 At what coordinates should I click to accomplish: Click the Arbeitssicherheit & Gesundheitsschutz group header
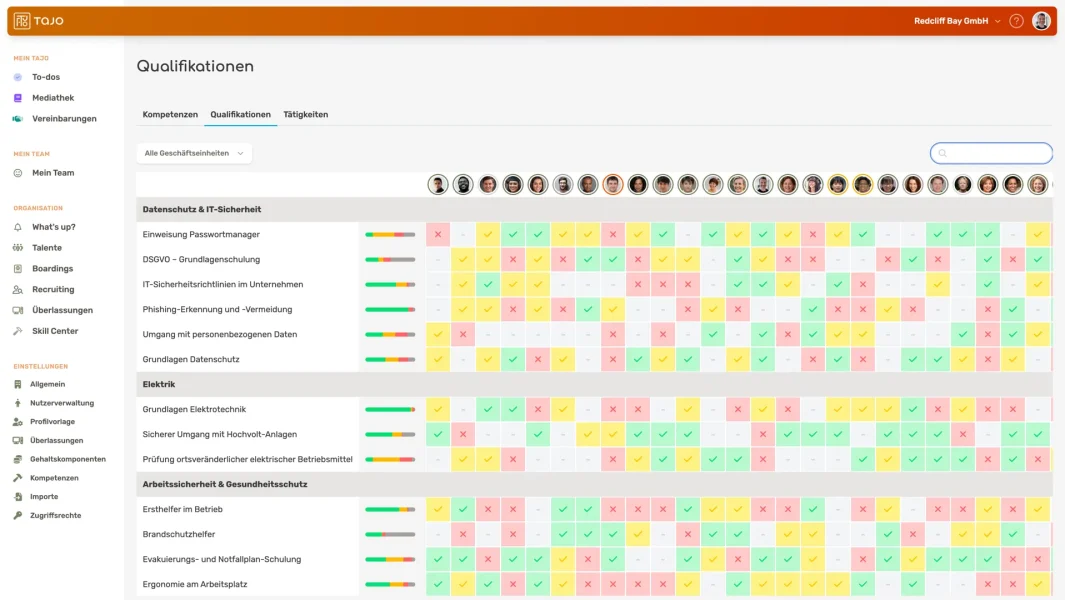pos(594,484)
